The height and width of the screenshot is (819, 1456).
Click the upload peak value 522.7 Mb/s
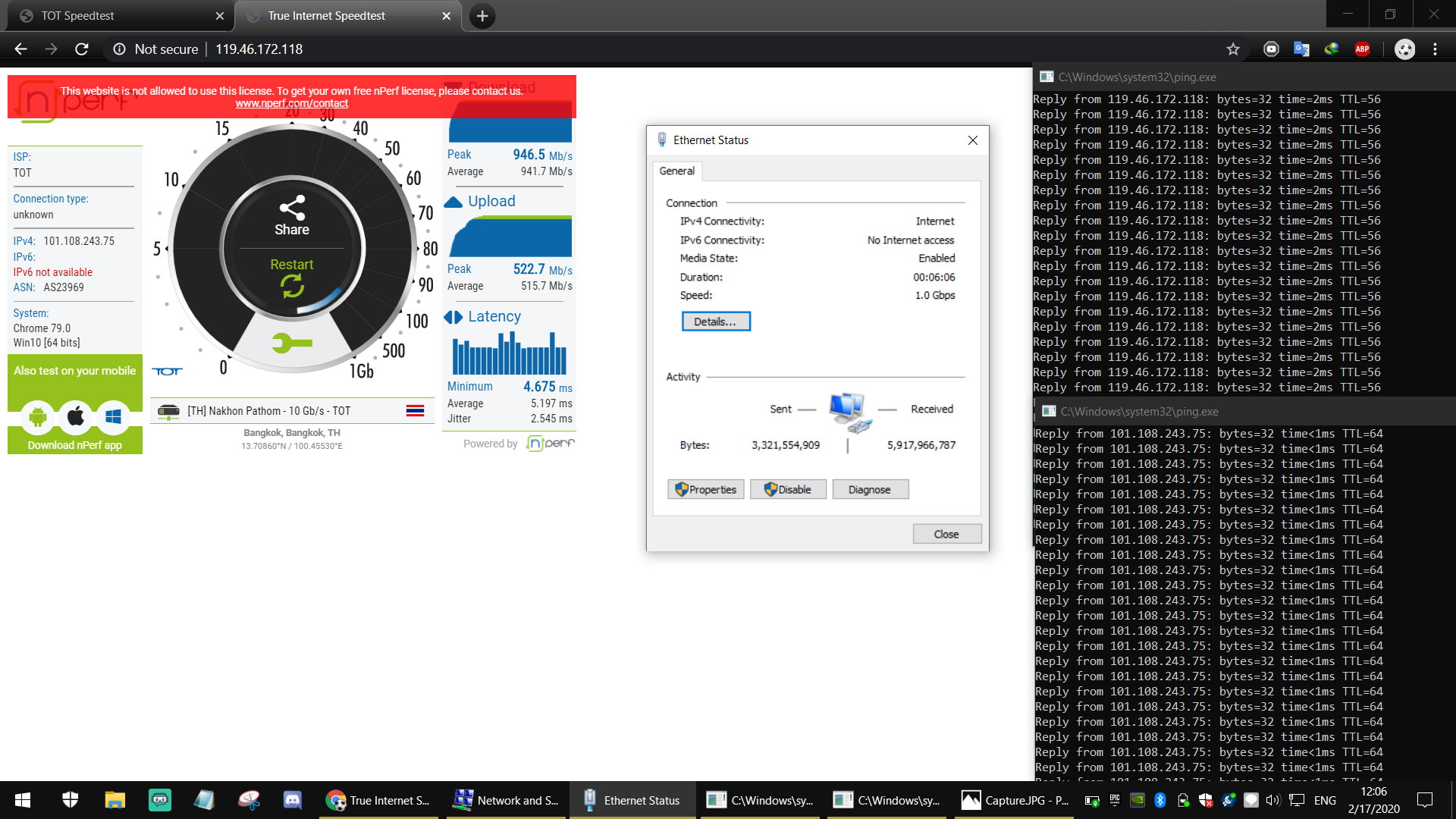pyautogui.click(x=542, y=269)
